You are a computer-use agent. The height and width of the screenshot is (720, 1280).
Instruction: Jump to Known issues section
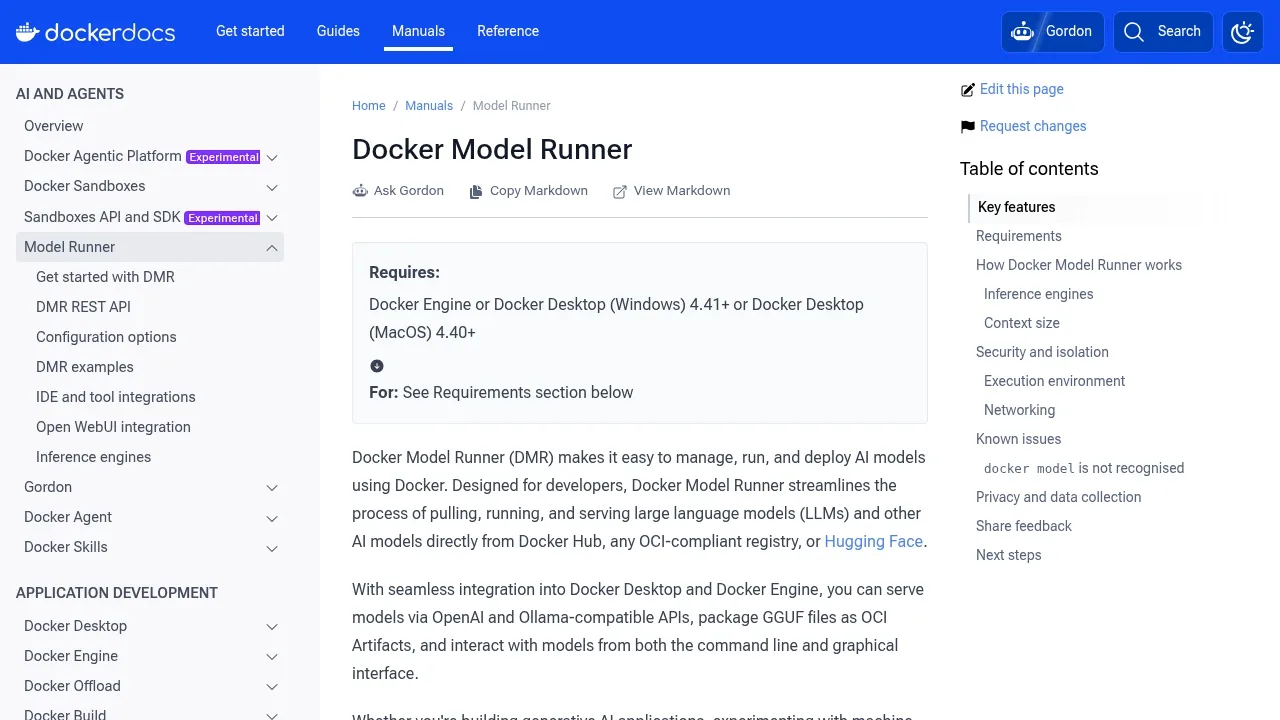point(1018,439)
